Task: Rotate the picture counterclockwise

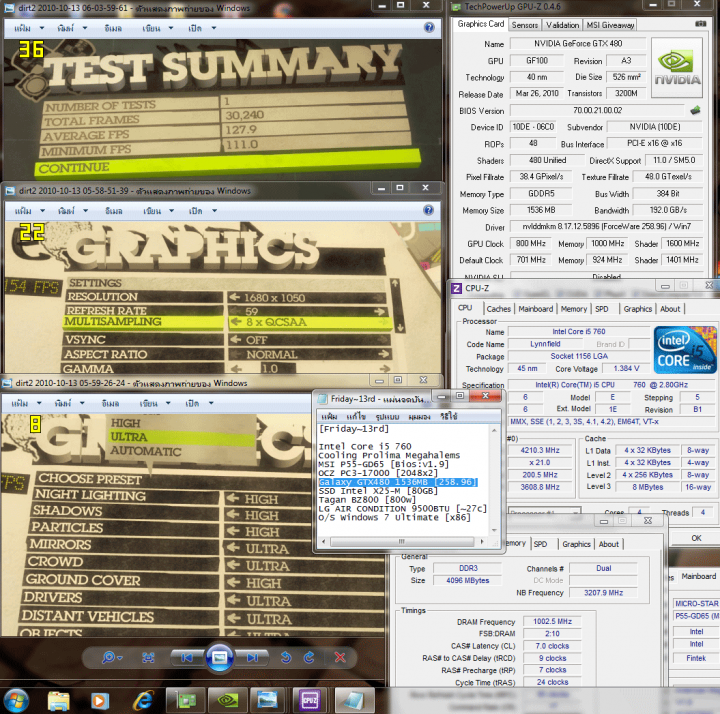Action: (x=286, y=658)
